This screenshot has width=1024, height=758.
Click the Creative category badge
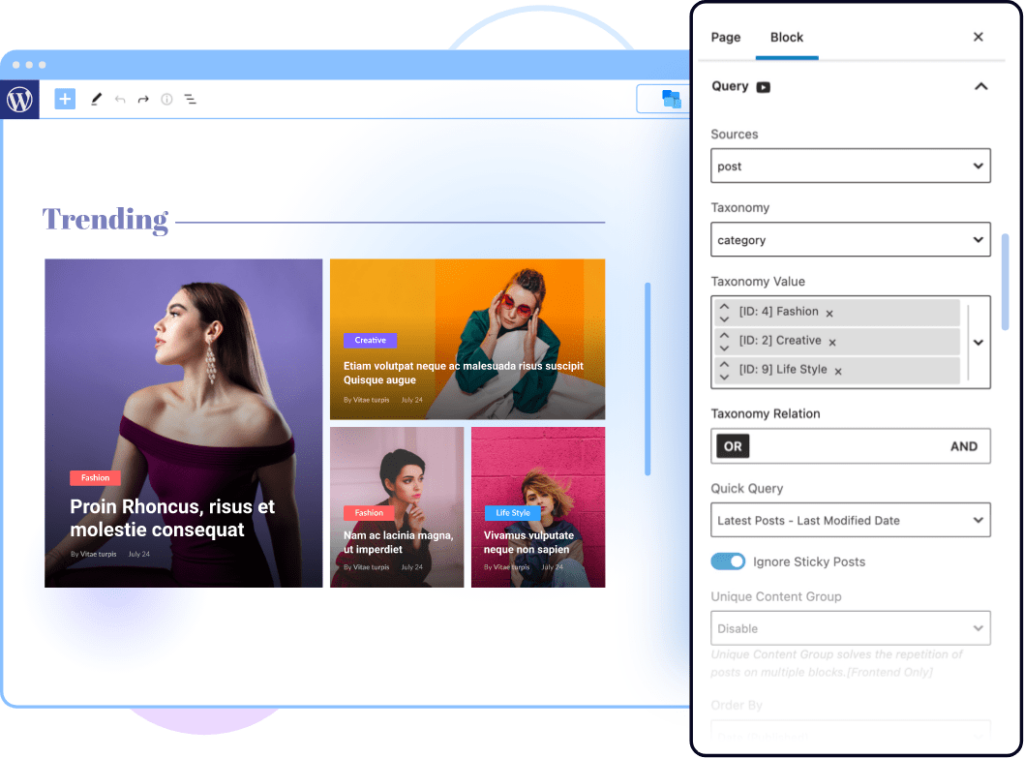(370, 340)
